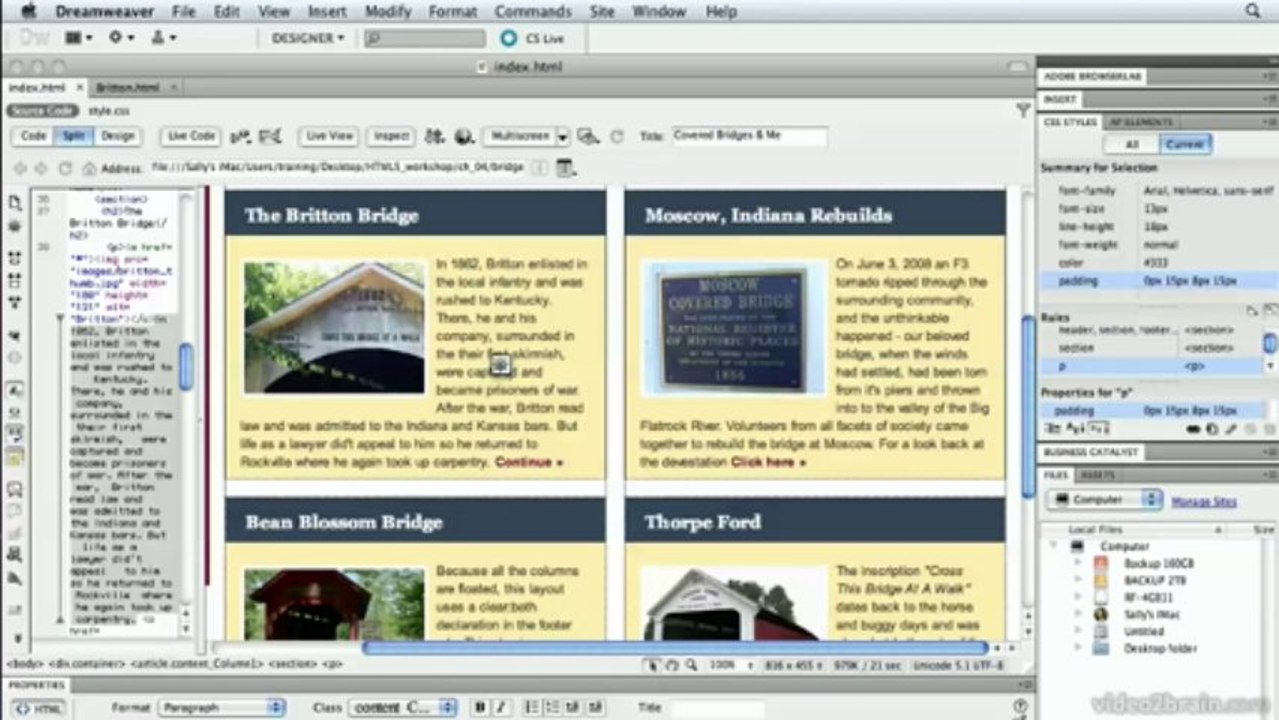Click the Preview in browser globe icon
The image size is (1279, 720).
463,136
